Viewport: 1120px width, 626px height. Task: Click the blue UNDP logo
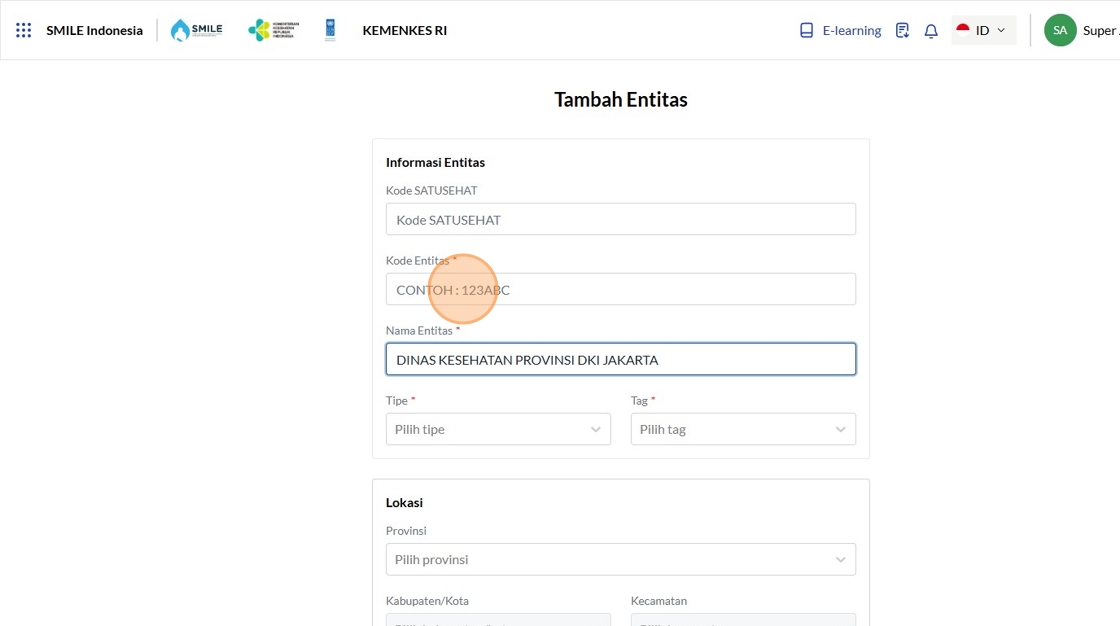pyautogui.click(x=330, y=30)
